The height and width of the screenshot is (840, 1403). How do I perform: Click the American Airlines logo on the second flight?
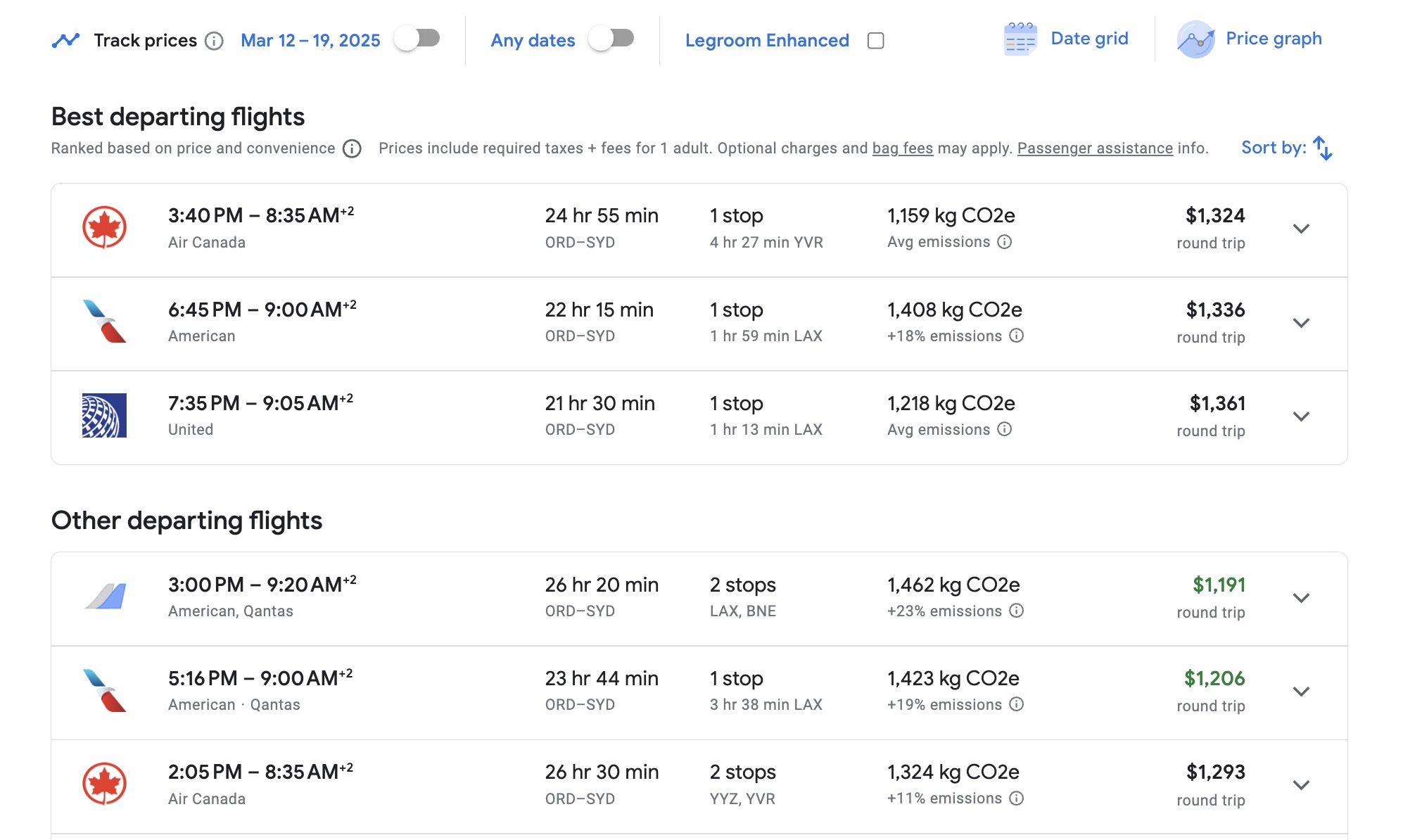[106, 321]
